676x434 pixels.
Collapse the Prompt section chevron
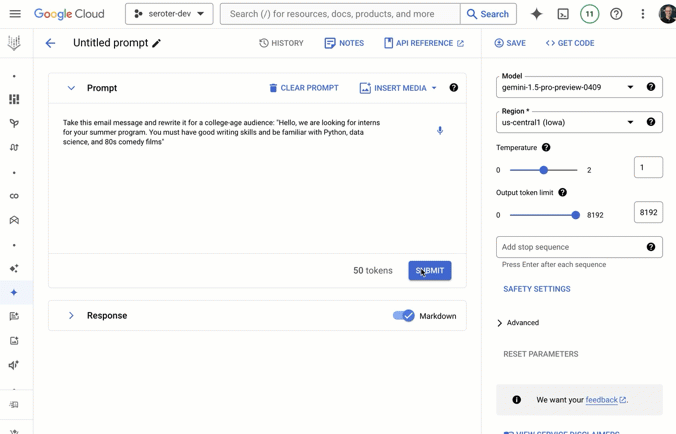[x=71, y=88]
